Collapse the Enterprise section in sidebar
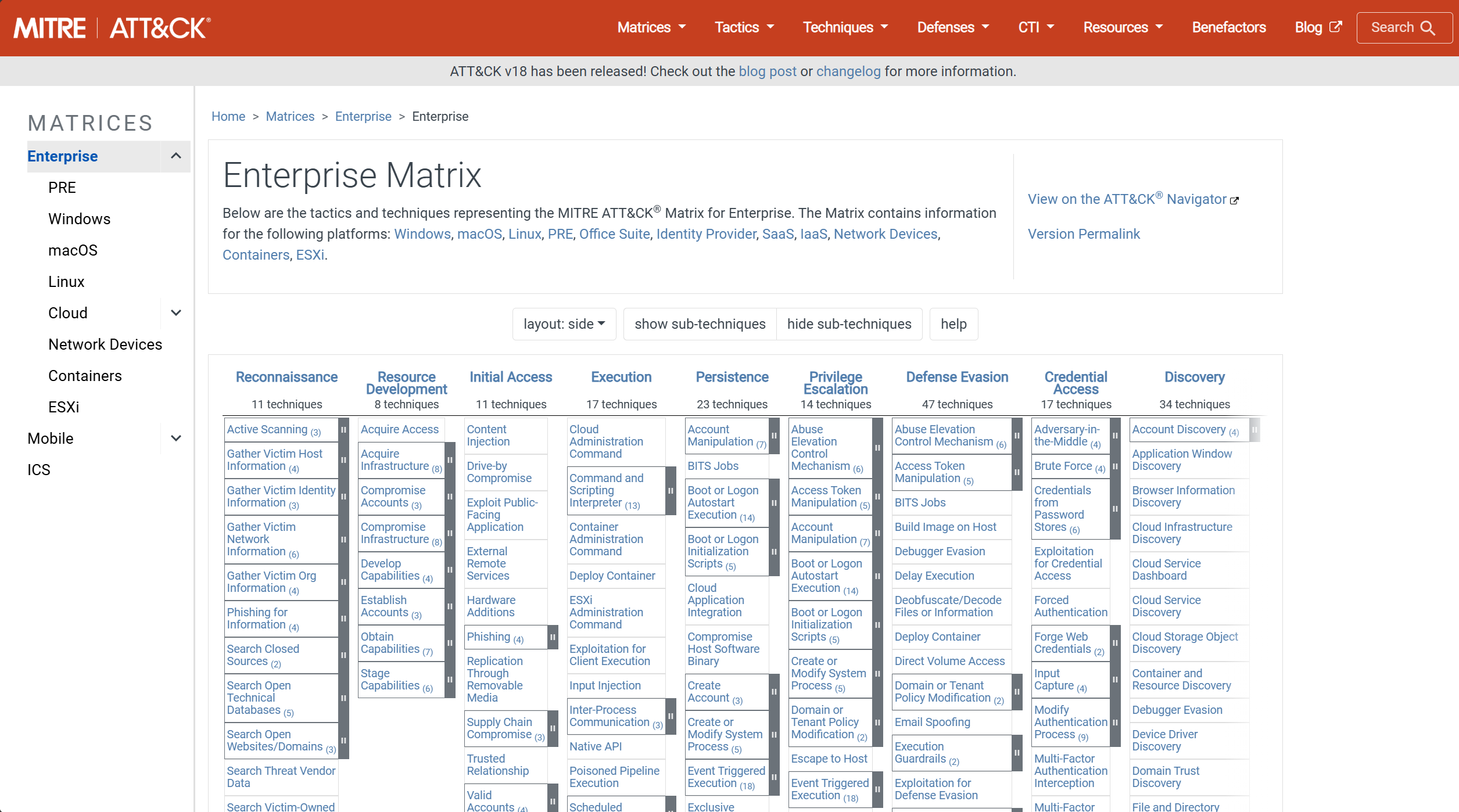 click(x=175, y=156)
